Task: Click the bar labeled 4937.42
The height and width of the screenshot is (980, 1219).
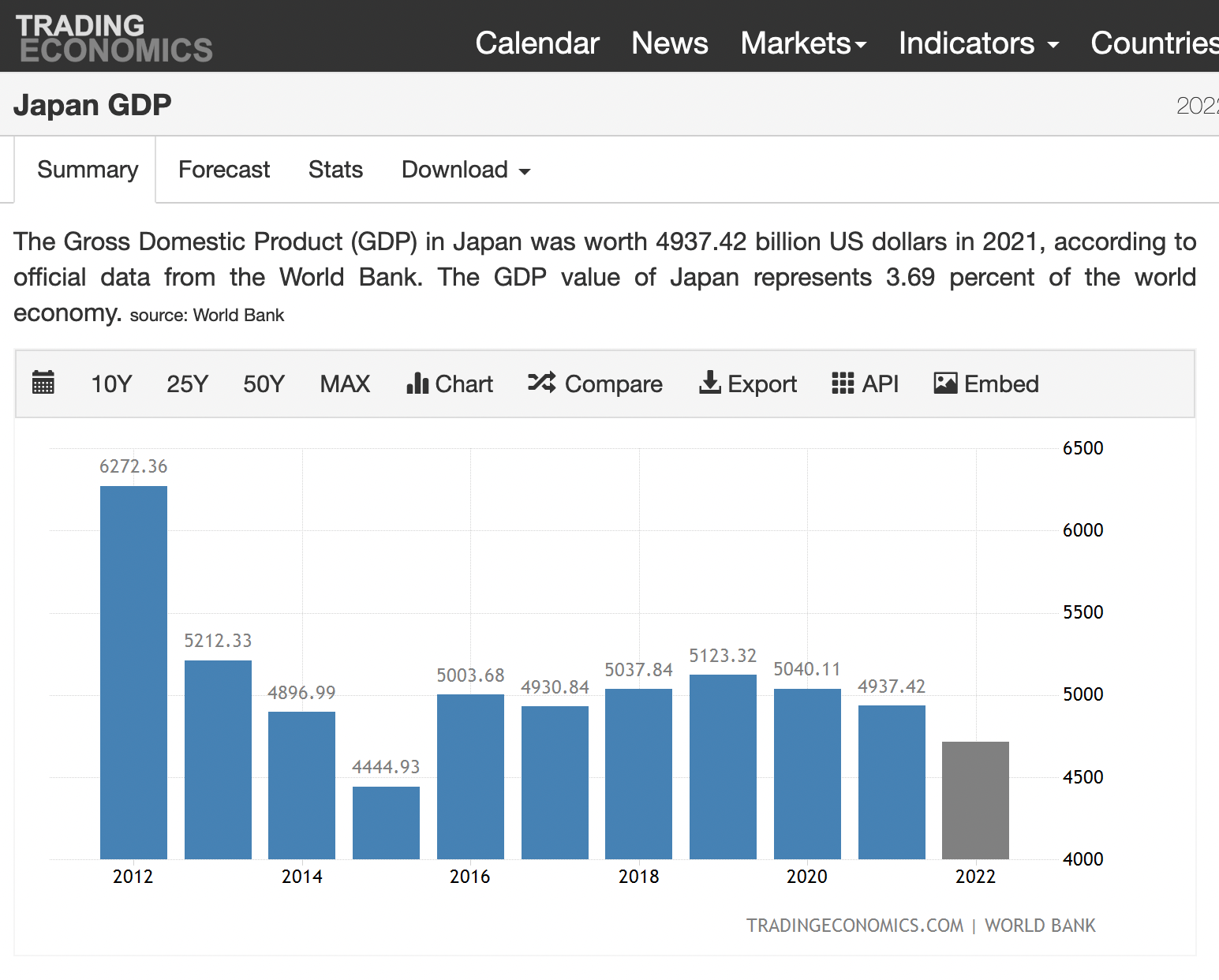Action: point(892,782)
